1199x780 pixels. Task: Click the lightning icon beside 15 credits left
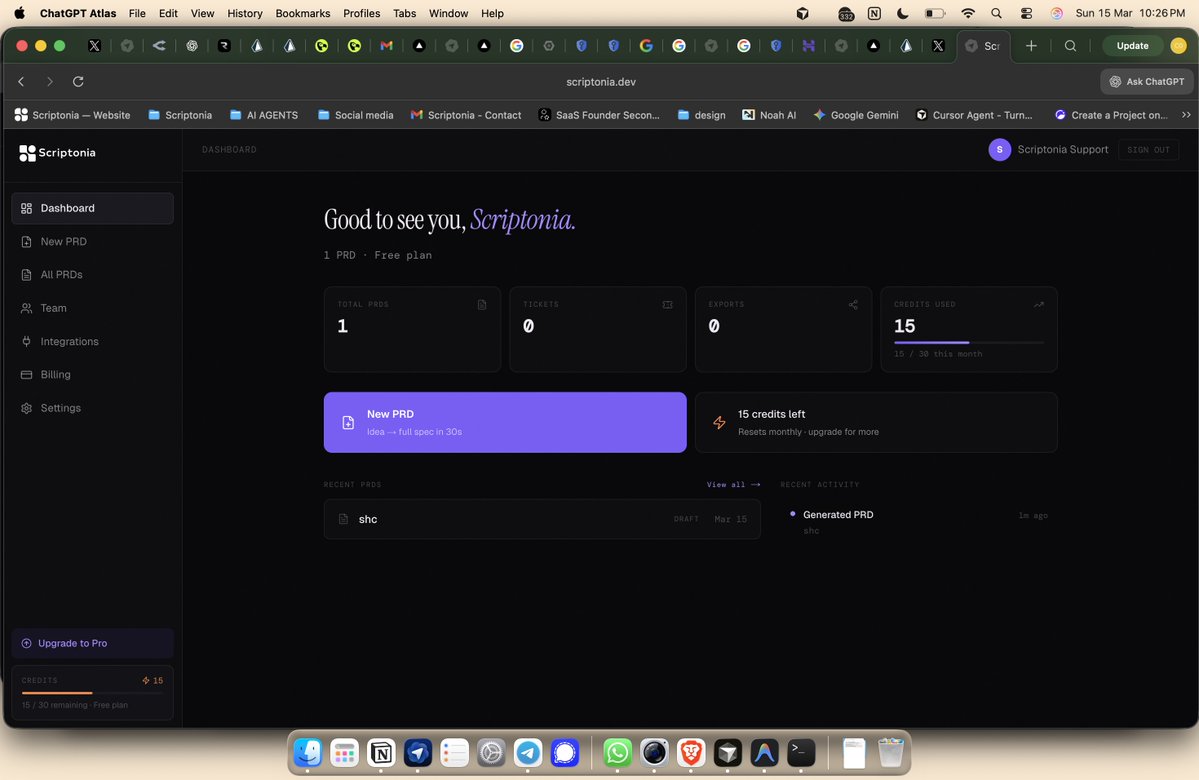(719, 422)
